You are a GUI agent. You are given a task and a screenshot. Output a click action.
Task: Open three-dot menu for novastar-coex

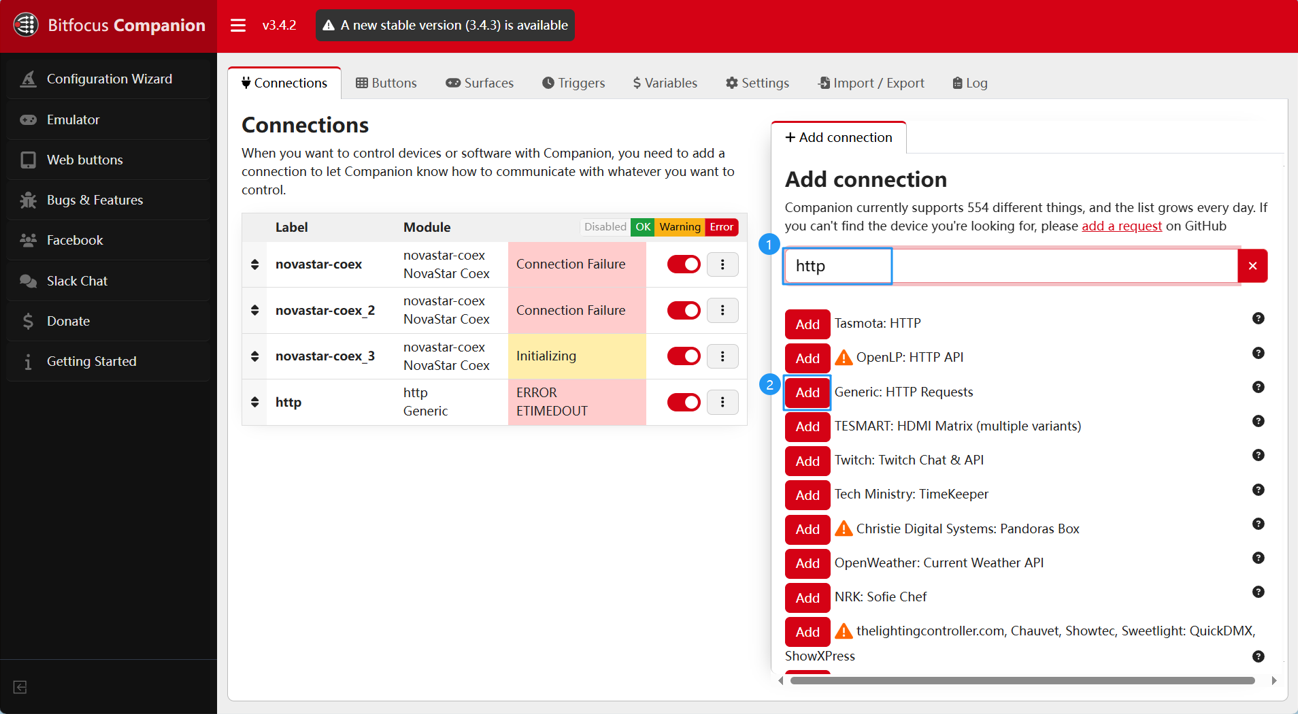pos(722,264)
